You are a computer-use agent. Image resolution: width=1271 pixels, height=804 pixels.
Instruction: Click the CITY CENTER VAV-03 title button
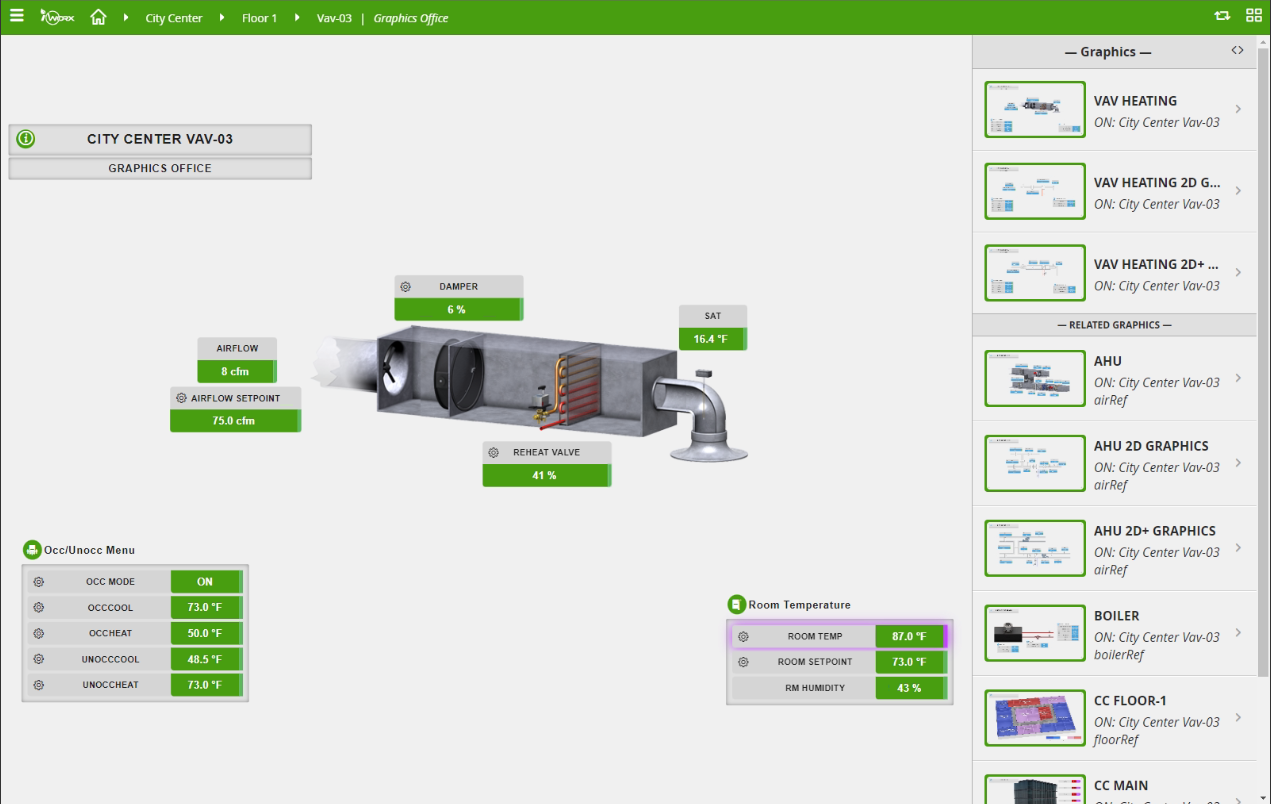[x=160, y=139]
